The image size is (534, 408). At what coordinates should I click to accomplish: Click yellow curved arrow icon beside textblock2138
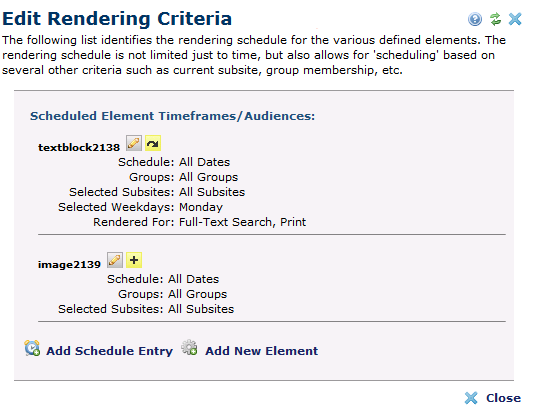[153, 143]
